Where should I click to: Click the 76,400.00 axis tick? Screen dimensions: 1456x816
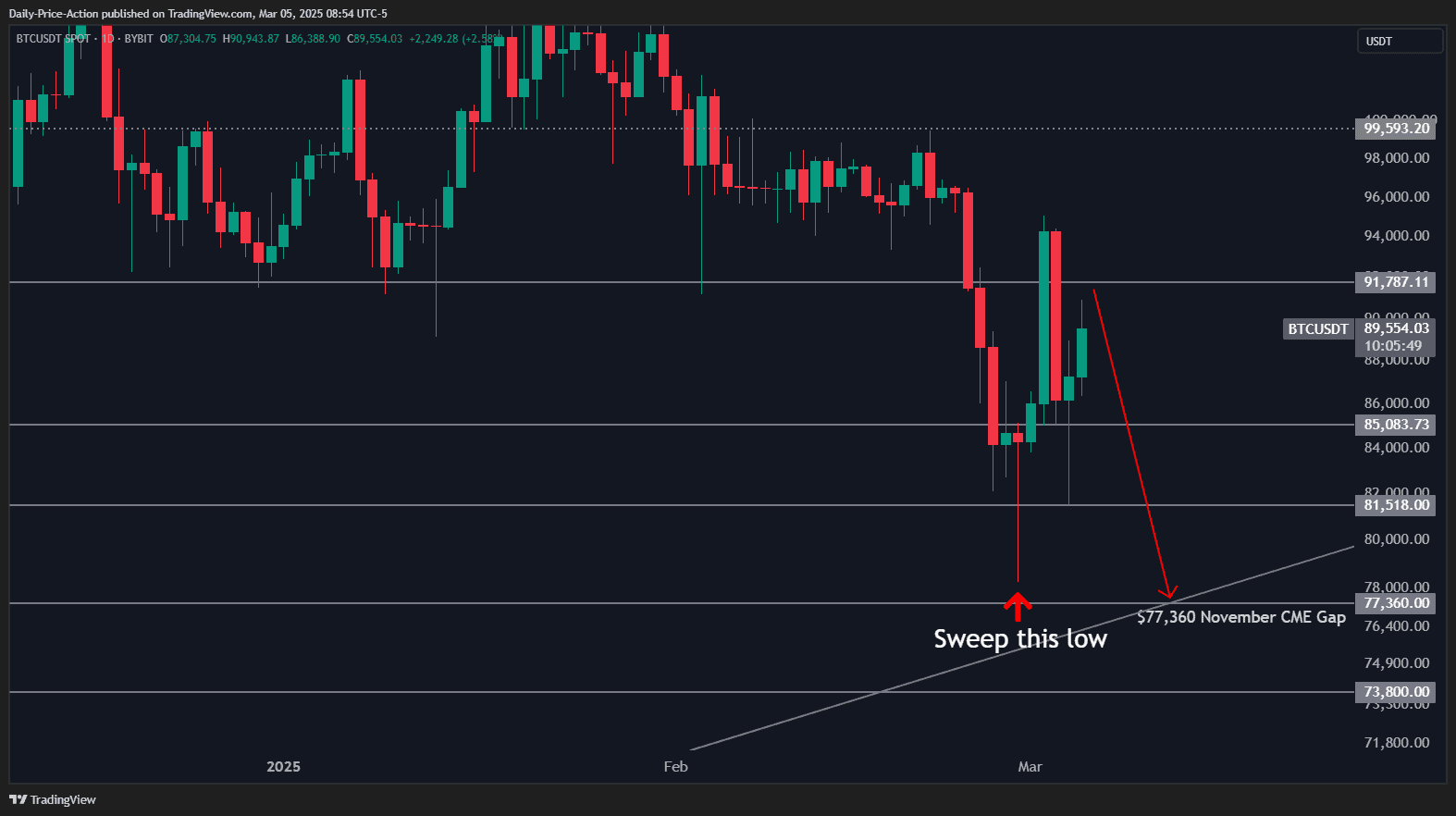click(x=1397, y=626)
